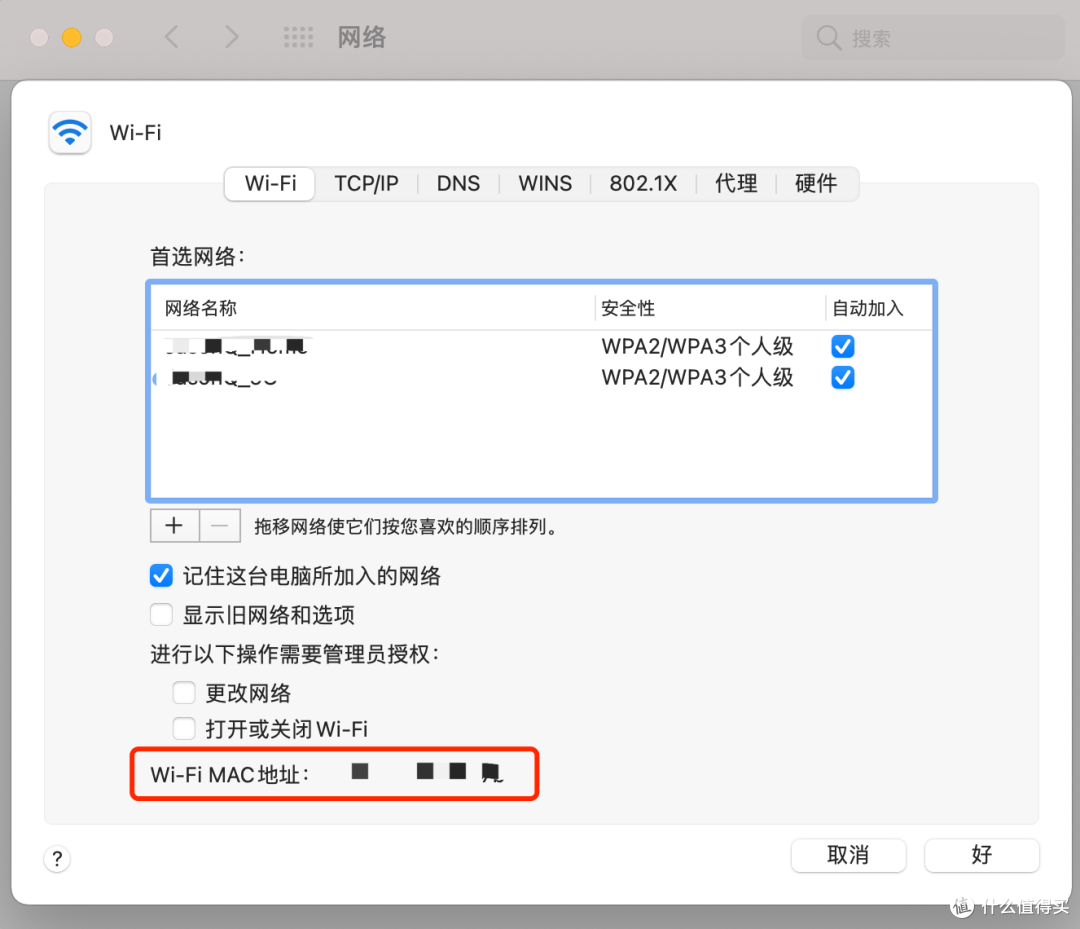Click the yellow minimize window button

[72, 37]
